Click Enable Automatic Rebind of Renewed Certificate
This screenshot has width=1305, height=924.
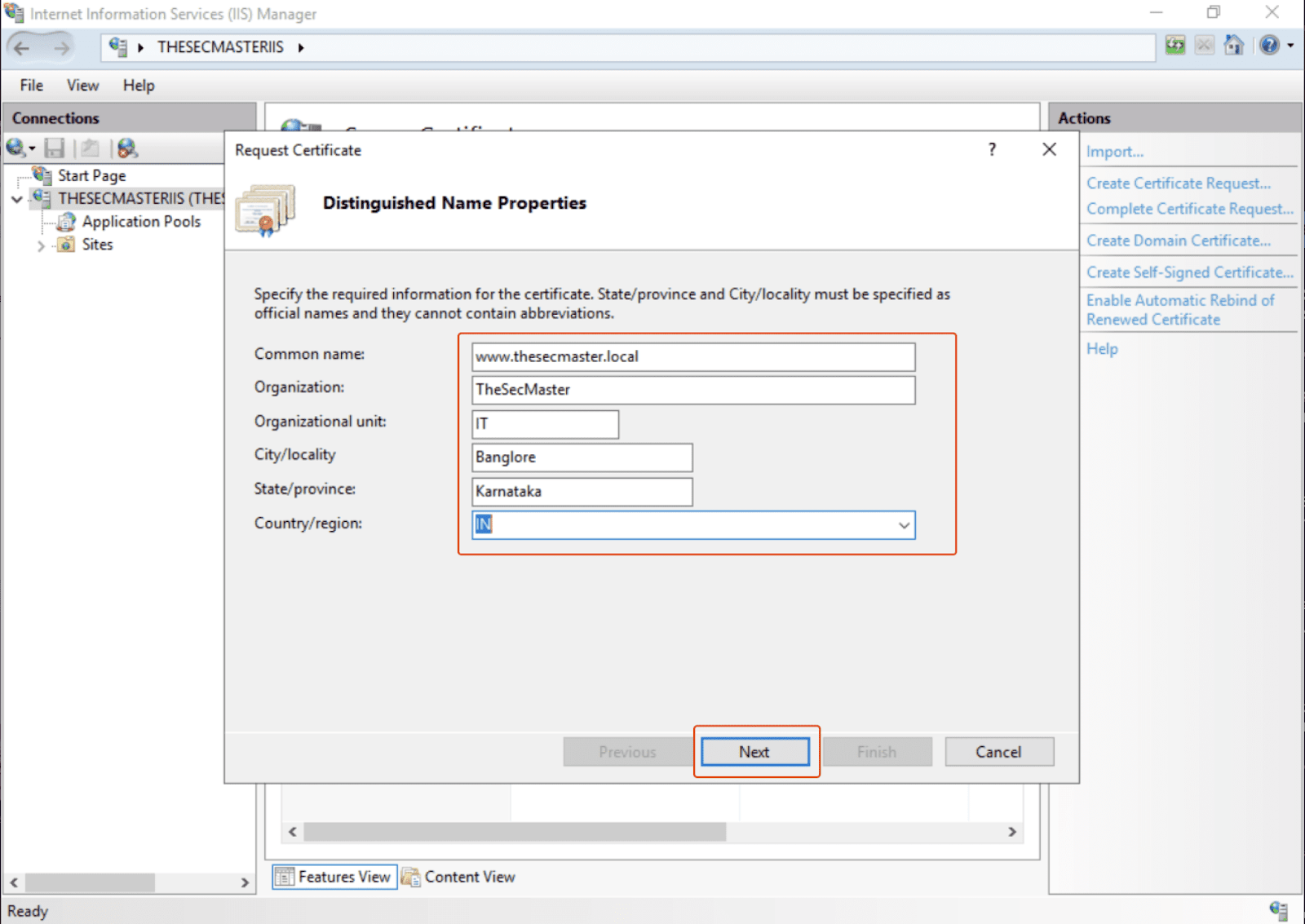pos(1180,310)
